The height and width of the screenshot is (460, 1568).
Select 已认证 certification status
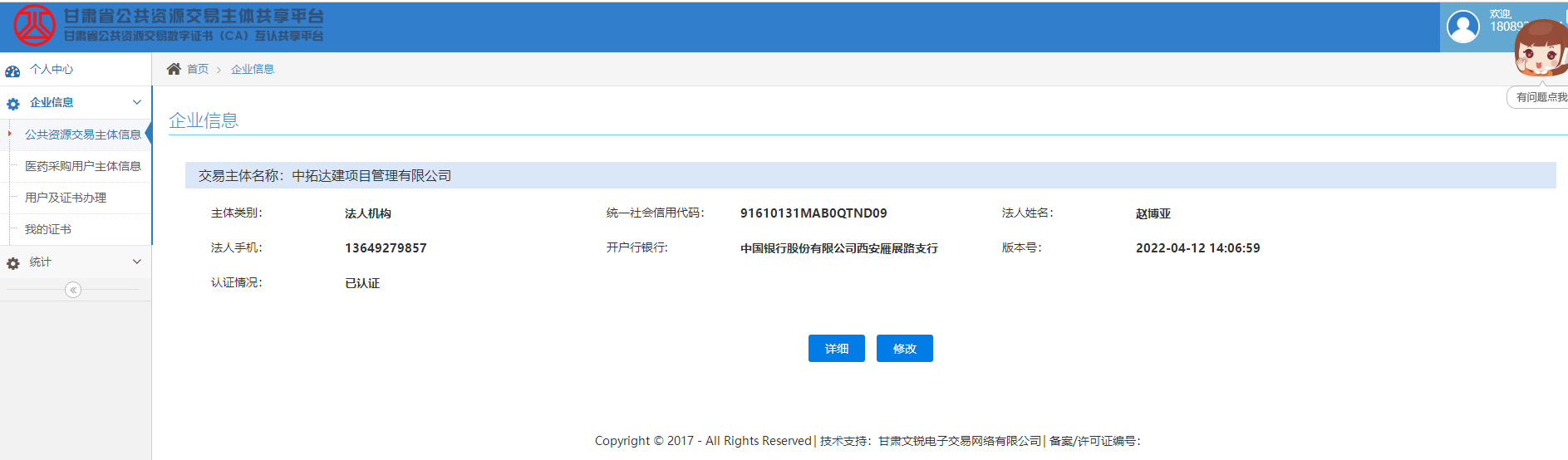coord(362,283)
